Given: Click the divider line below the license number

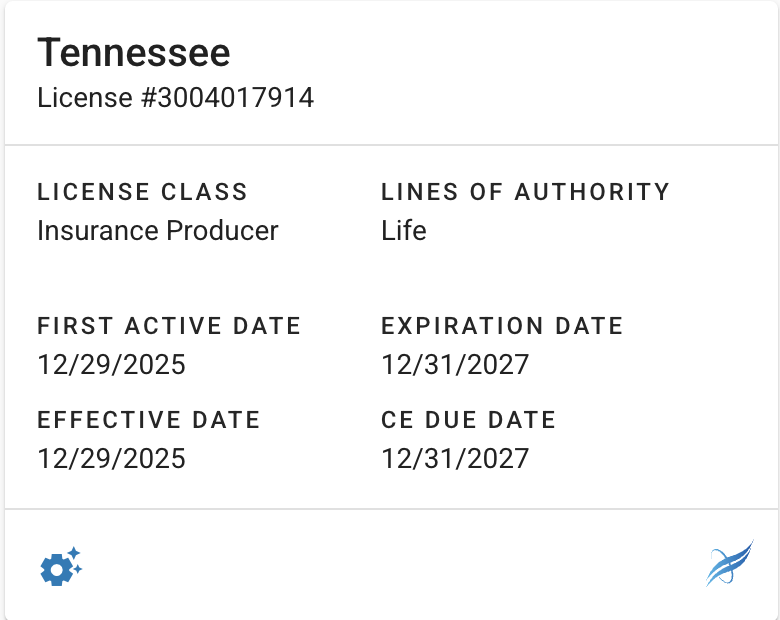Looking at the screenshot, I should [x=390, y=146].
